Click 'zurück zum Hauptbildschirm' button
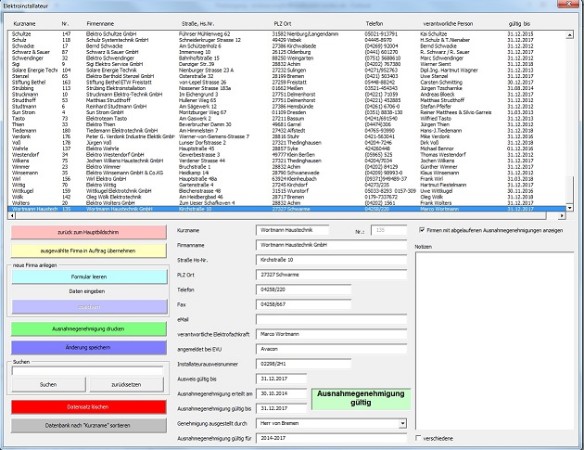This screenshot has width=584, height=450. [89, 232]
